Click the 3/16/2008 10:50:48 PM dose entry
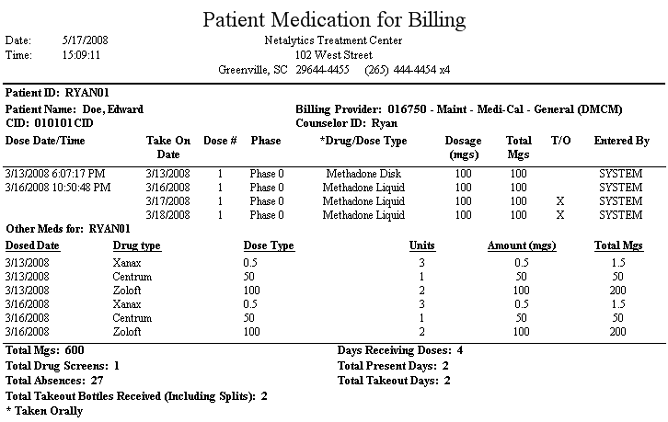Image resolution: width=668 pixels, height=422 pixels. click(58, 187)
